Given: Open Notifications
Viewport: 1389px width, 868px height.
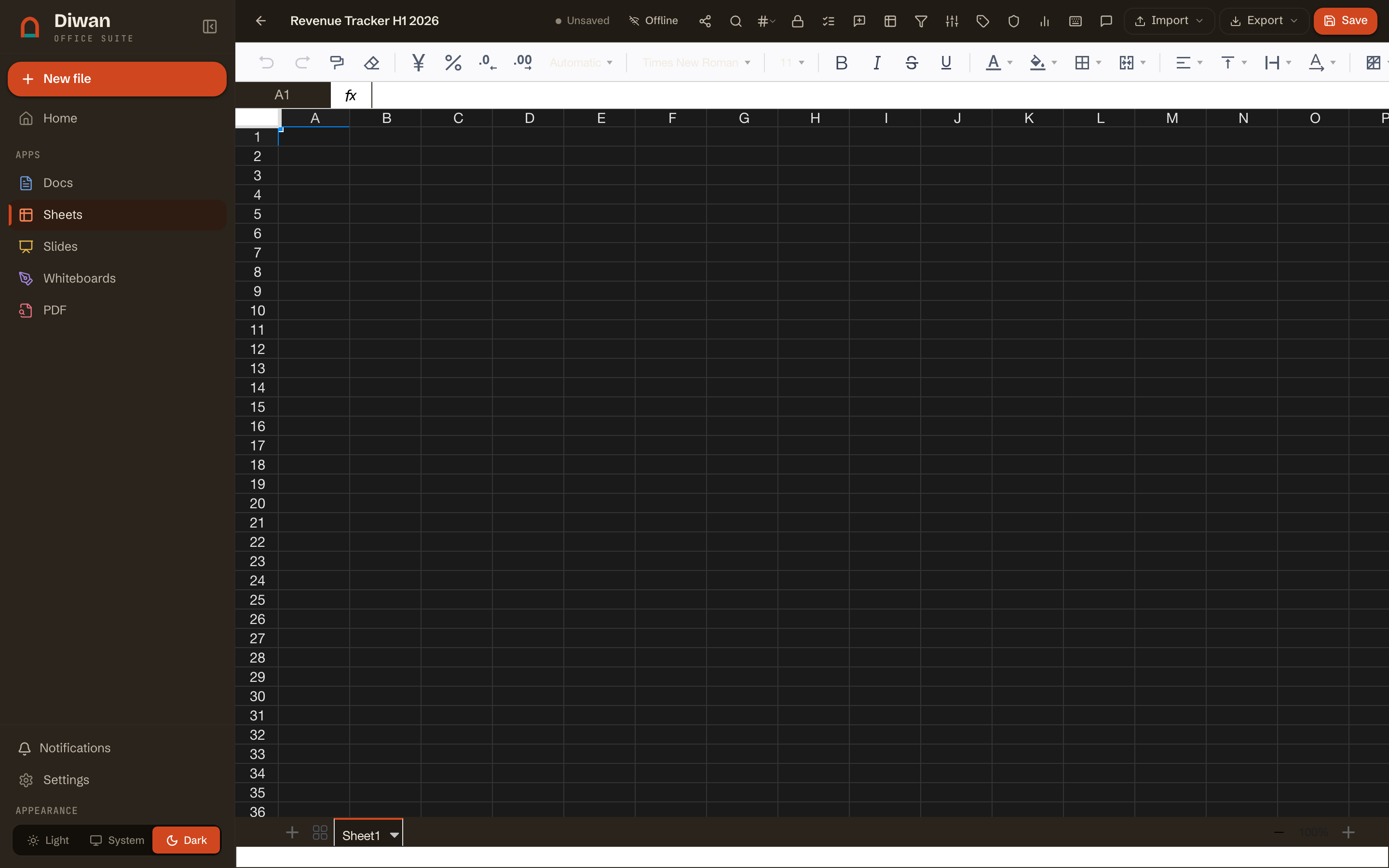Looking at the screenshot, I should tap(117, 748).
